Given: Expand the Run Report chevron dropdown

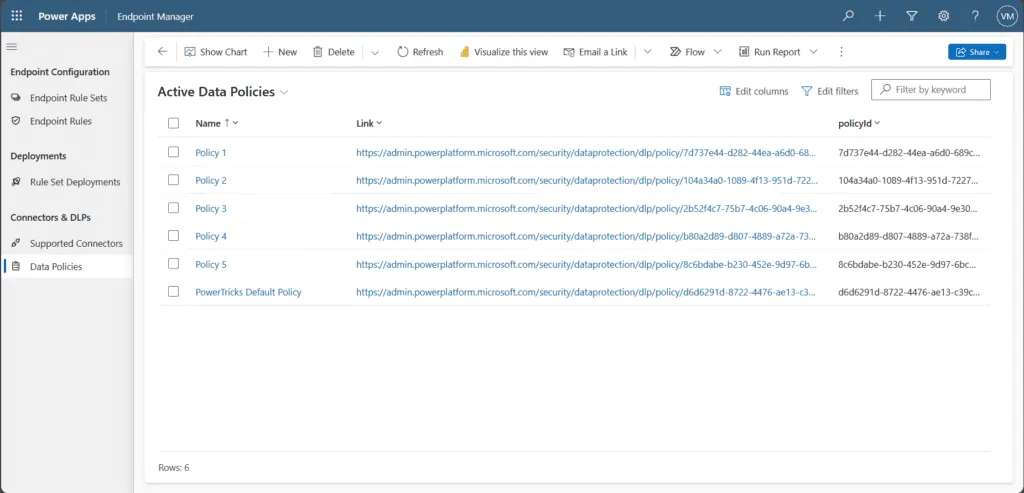Looking at the screenshot, I should pyautogui.click(x=813, y=52).
